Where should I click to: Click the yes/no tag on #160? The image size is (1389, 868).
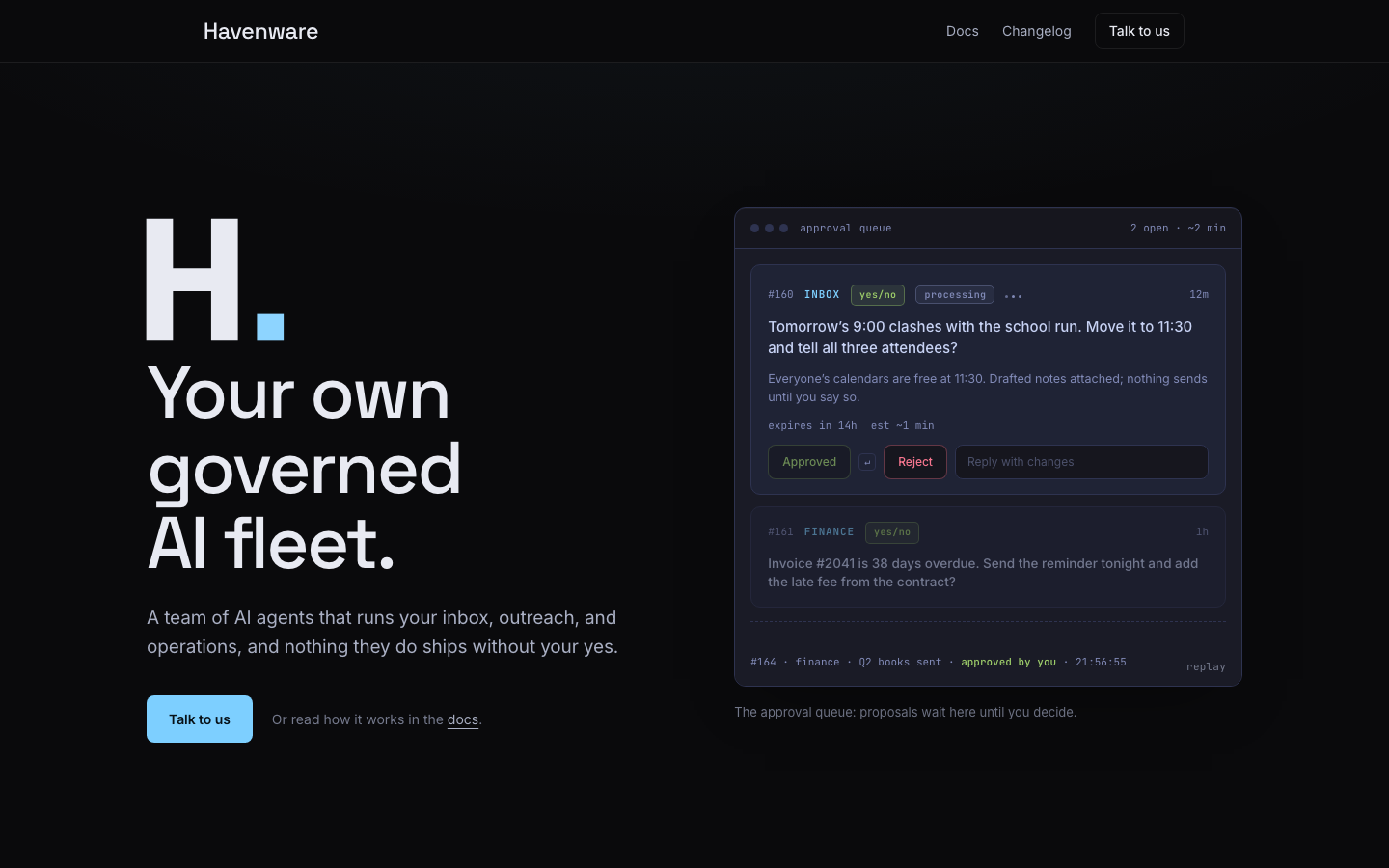[878, 295]
